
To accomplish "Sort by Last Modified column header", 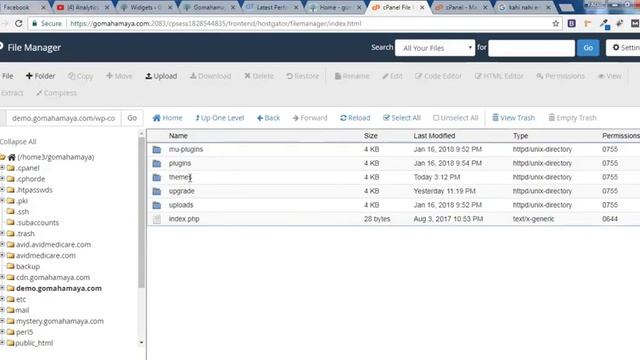I will 434,136.
